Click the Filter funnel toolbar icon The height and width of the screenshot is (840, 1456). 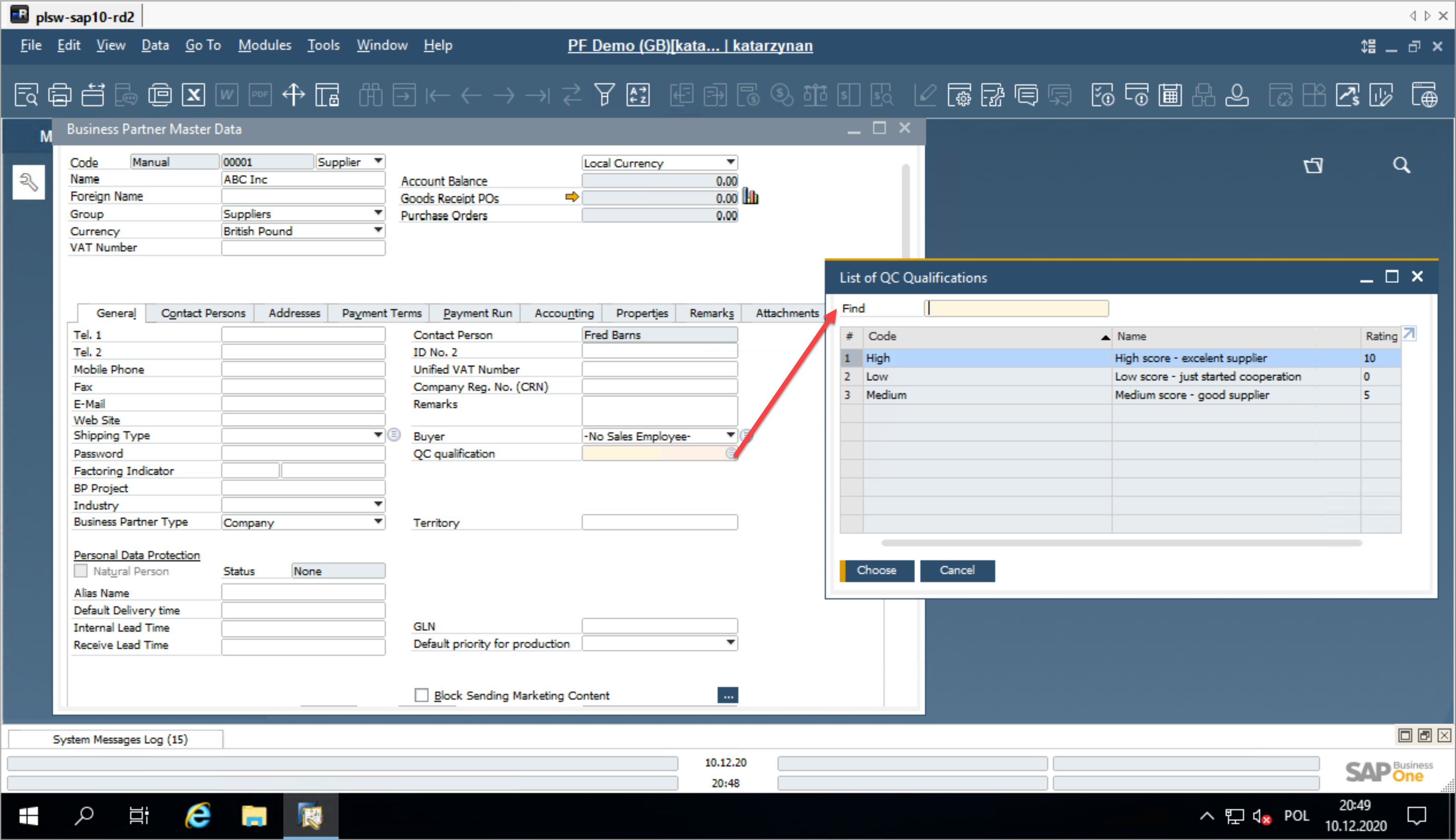click(604, 94)
